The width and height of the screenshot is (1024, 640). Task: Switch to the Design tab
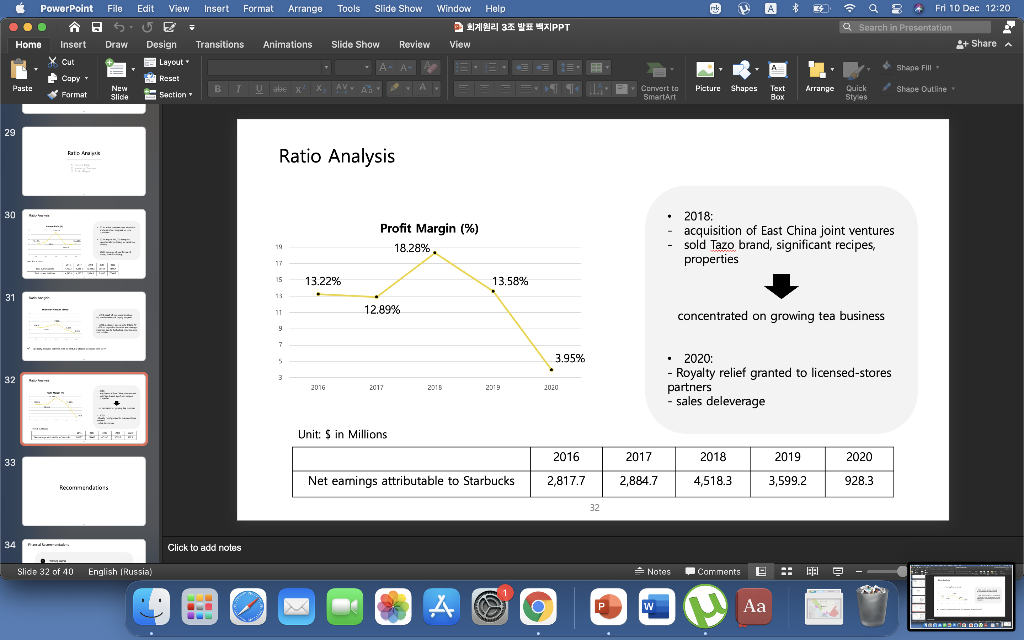click(161, 44)
